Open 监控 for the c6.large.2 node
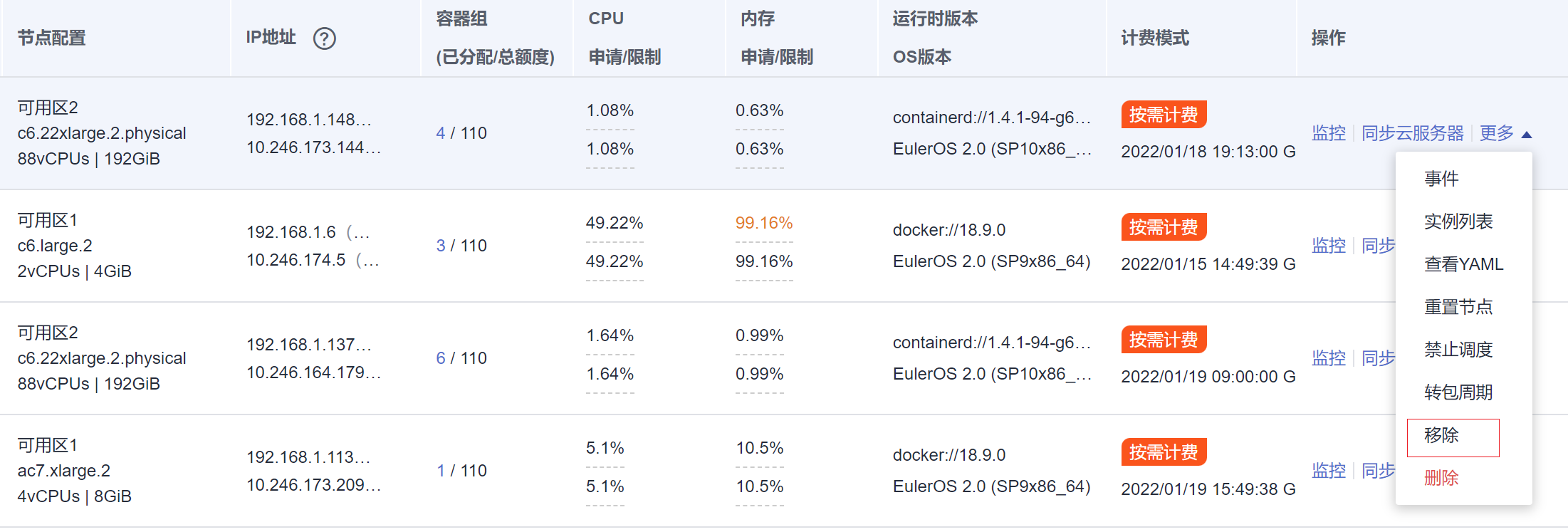The height and width of the screenshot is (532, 1568). point(1328,246)
